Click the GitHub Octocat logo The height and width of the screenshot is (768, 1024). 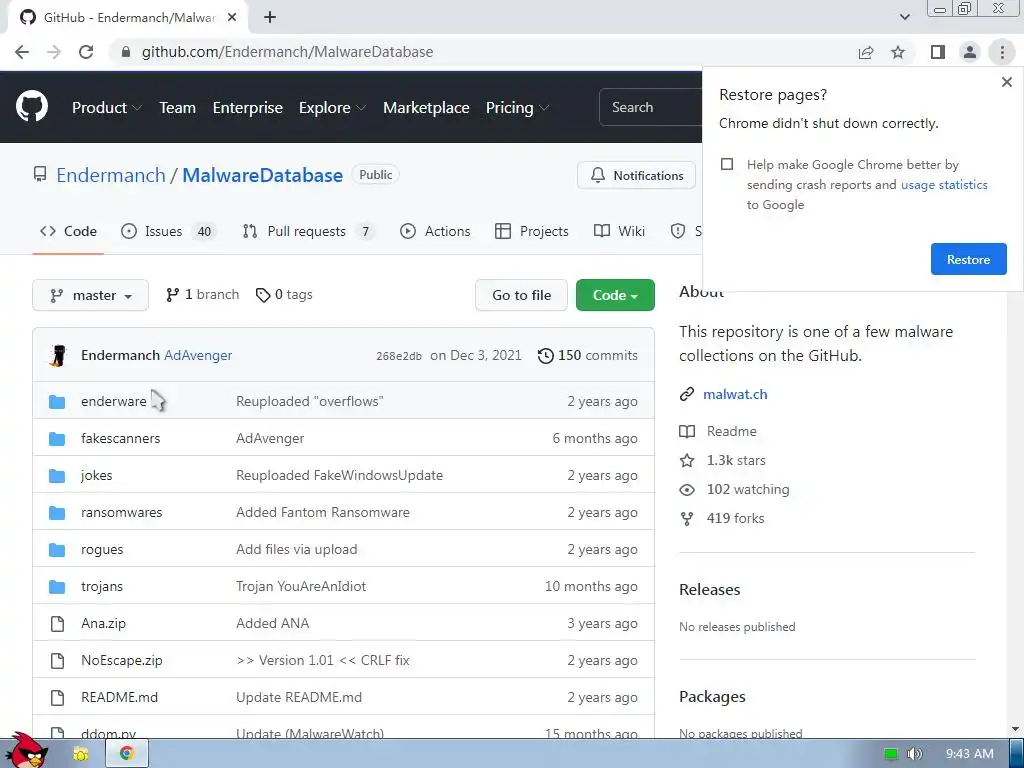click(31, 107)
